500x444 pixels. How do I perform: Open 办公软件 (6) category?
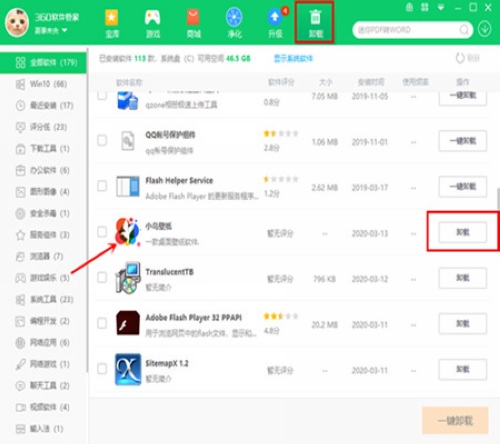click(43, 170)
